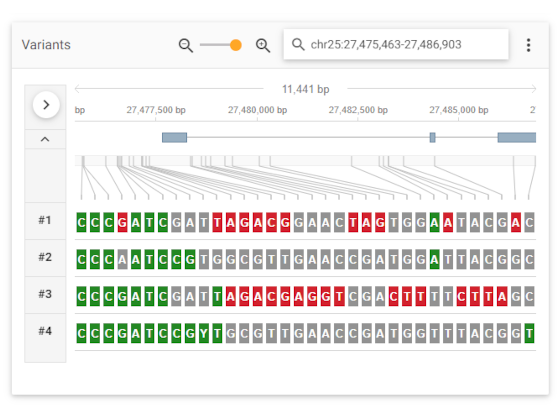This screenshot has height=420, width=560.
Task: Expand side panel with right chevron button
Action: pos(46,105)
